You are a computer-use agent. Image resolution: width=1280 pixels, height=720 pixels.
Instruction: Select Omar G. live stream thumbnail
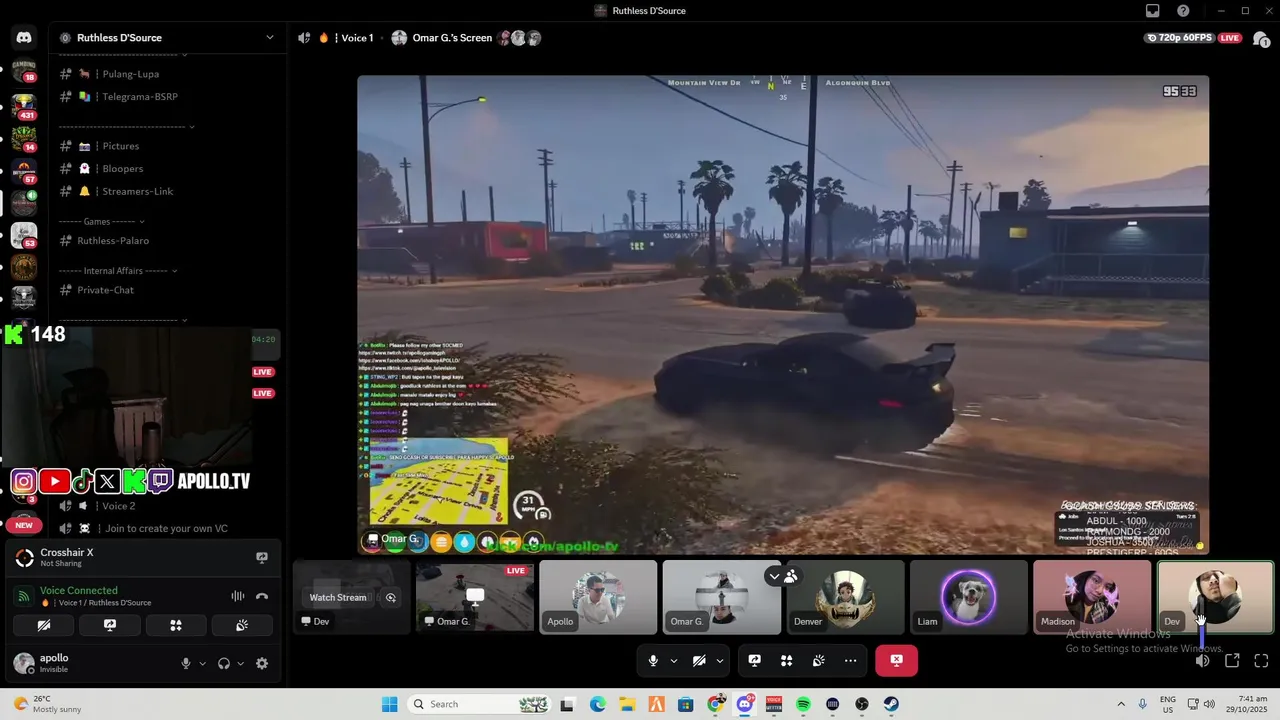coord(474,597)
